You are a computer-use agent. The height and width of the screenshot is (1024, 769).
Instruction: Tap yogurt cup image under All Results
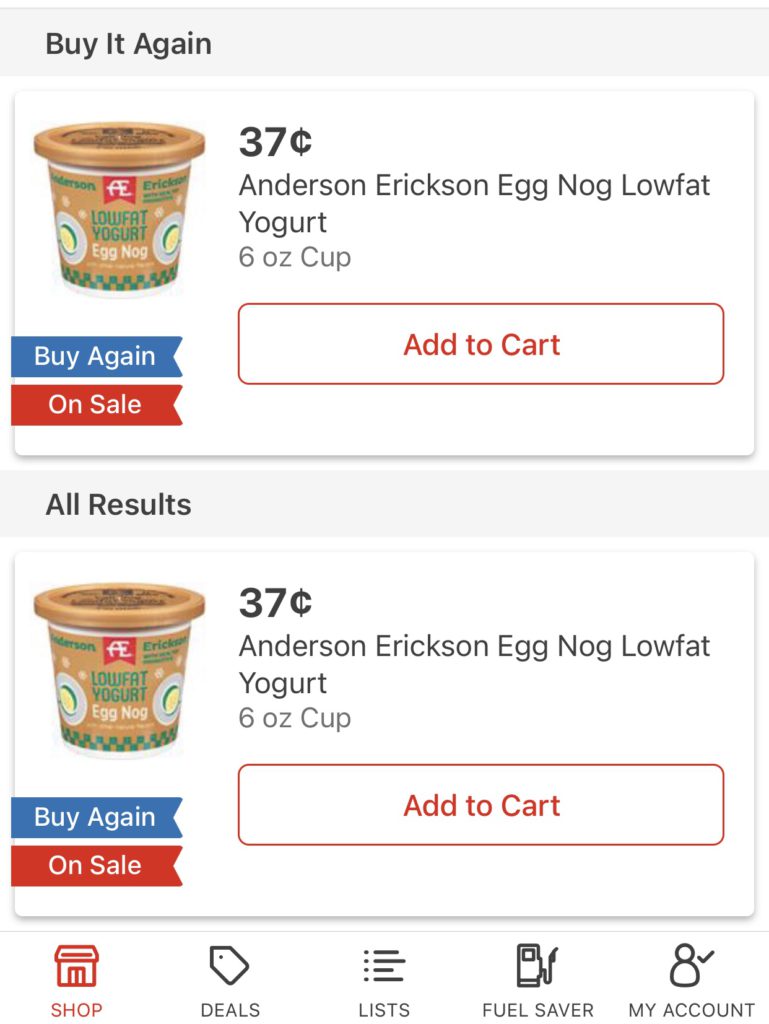[119, 670]
